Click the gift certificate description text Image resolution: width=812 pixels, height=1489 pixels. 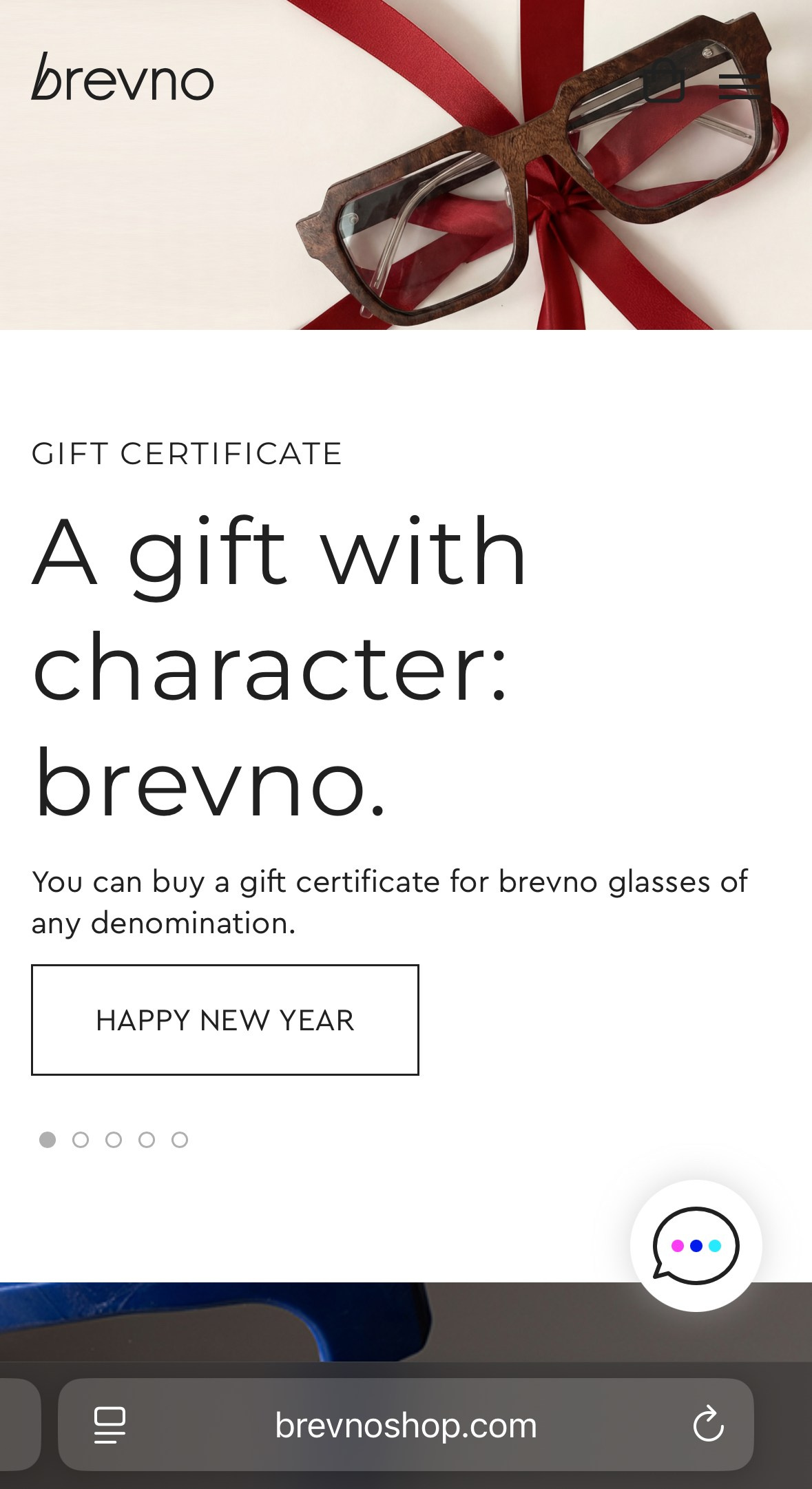click(389, 902)
